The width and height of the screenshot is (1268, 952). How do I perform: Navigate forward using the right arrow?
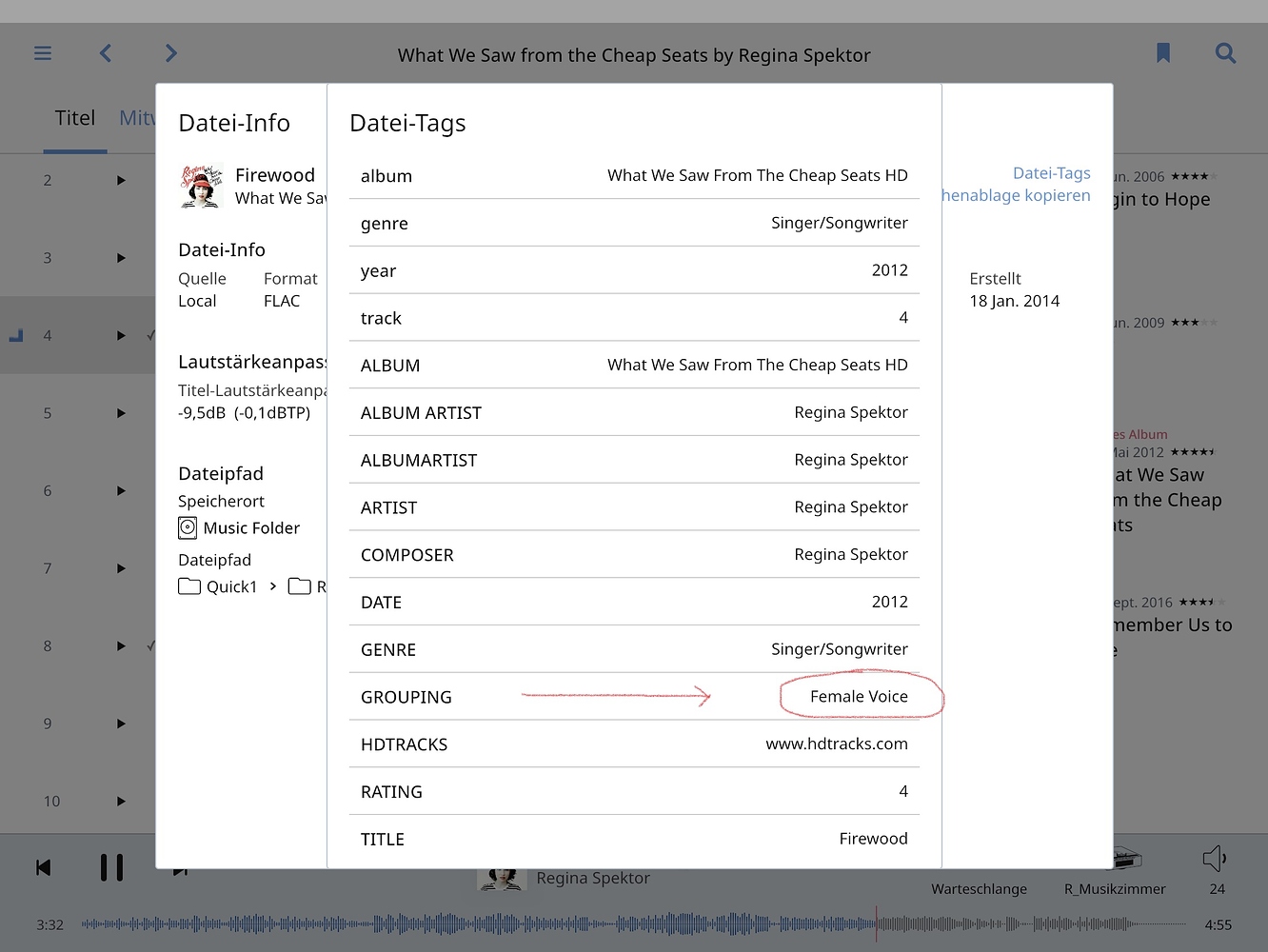[170, 53]
